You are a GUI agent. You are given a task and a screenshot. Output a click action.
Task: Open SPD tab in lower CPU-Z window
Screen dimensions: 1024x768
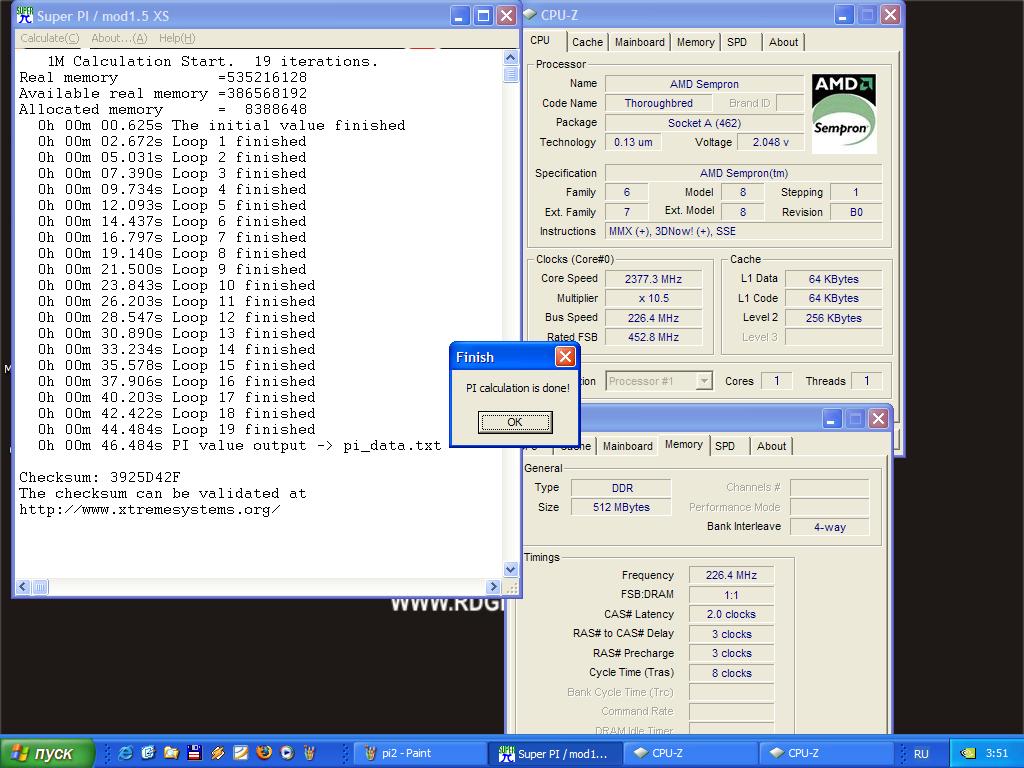click(725, 446)
